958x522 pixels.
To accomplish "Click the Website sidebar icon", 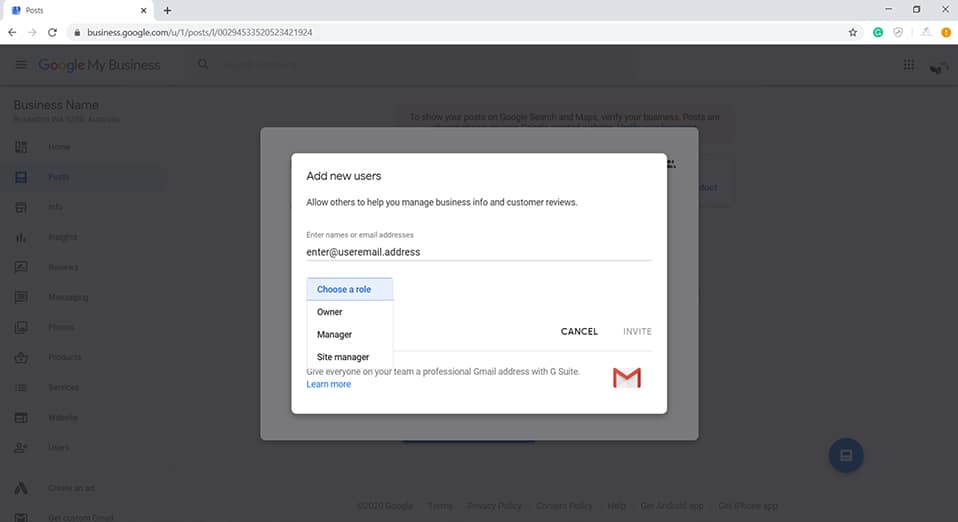I will pyautogui.click(x=21, y=417).
